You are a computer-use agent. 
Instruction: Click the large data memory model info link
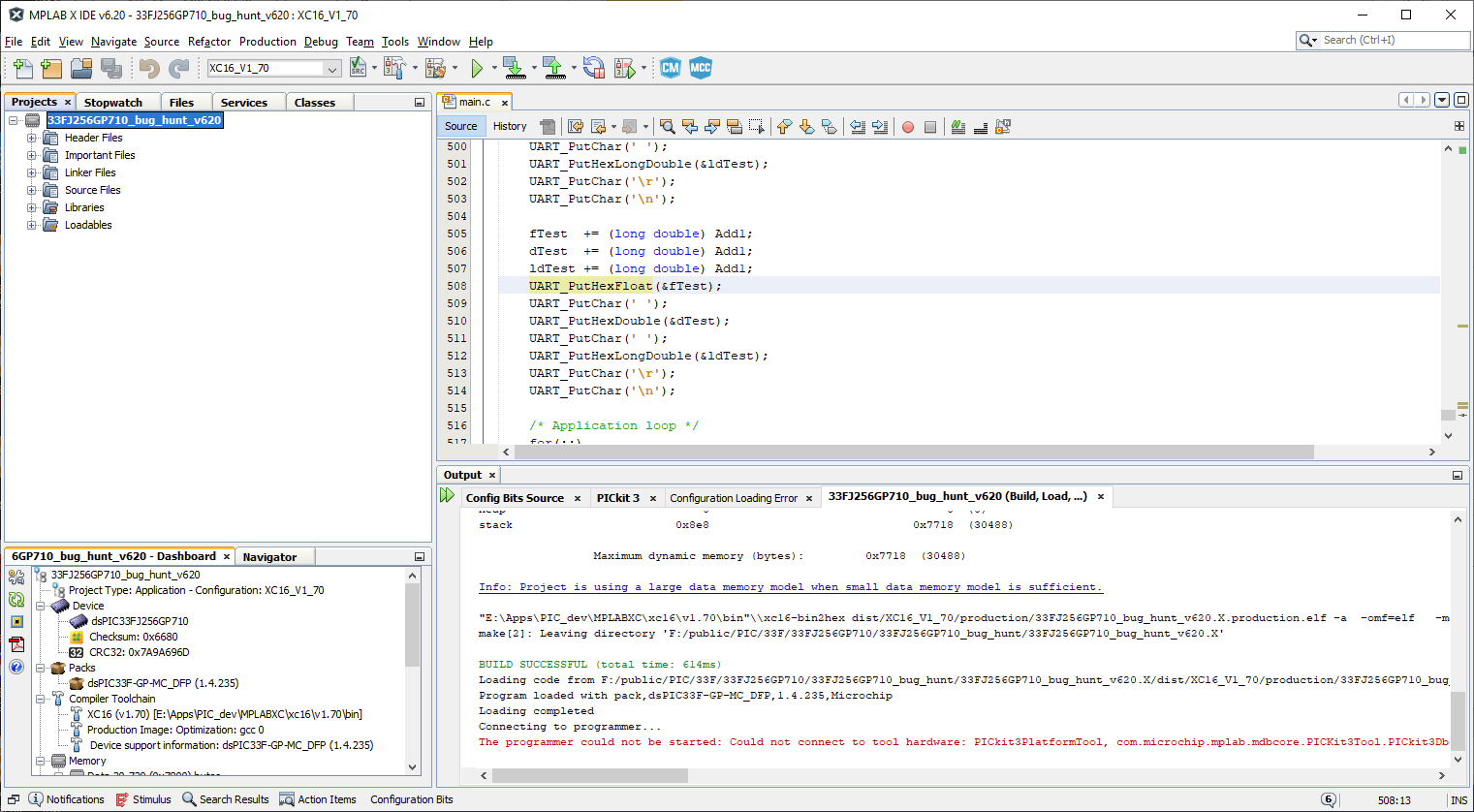[790, 587]
